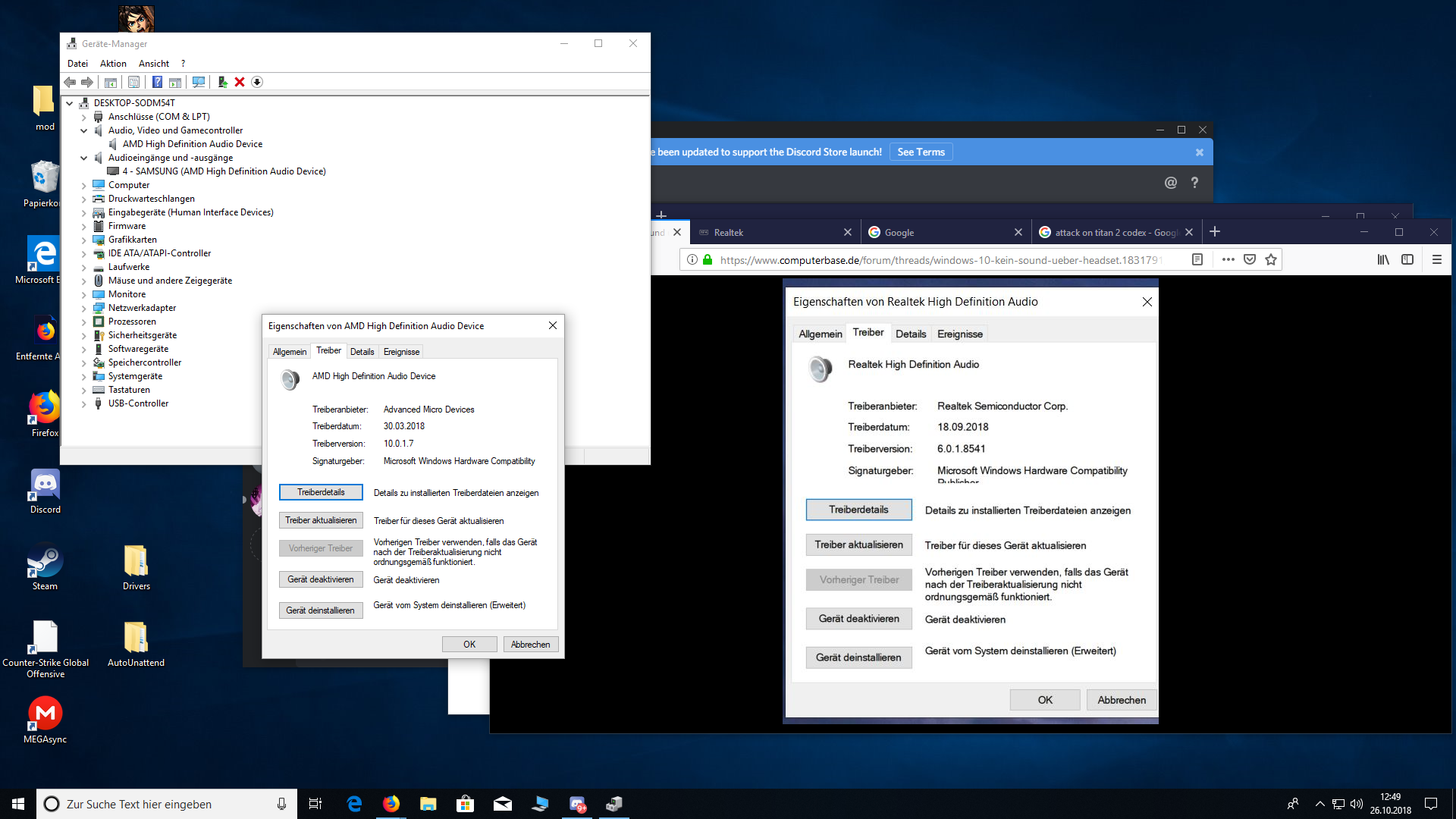The height and width of the screenshot is (819, 1456).
Task: Expand the Computer node
Action: coord(84,185)
